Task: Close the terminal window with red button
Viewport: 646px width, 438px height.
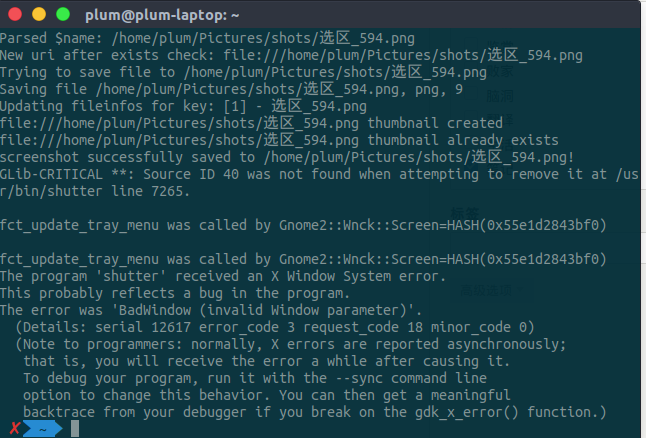Action: coord(17,15)
